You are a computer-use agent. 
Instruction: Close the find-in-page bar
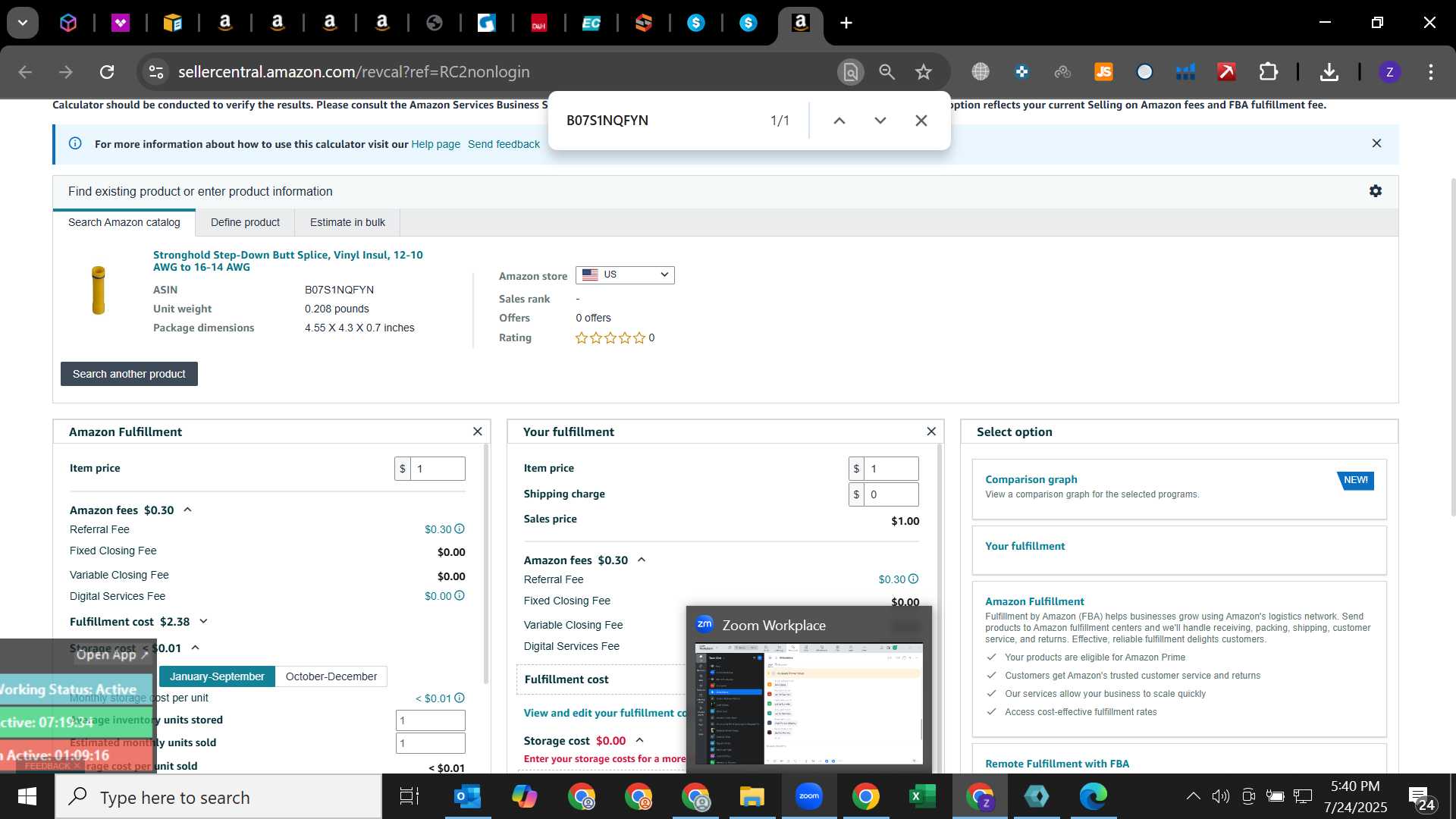click(921, 121)
